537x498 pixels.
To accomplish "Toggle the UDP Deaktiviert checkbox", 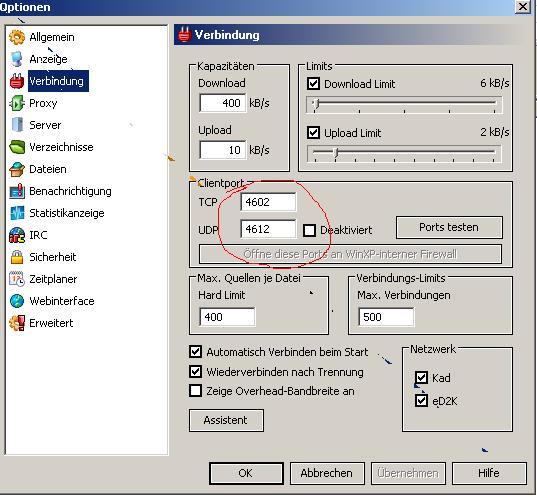I will [x=309, y=230].
